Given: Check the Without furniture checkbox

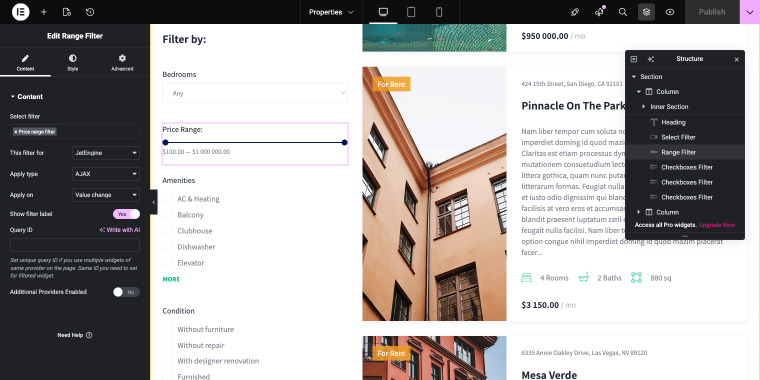Looking at the screenshot, I should pos(167,329).
